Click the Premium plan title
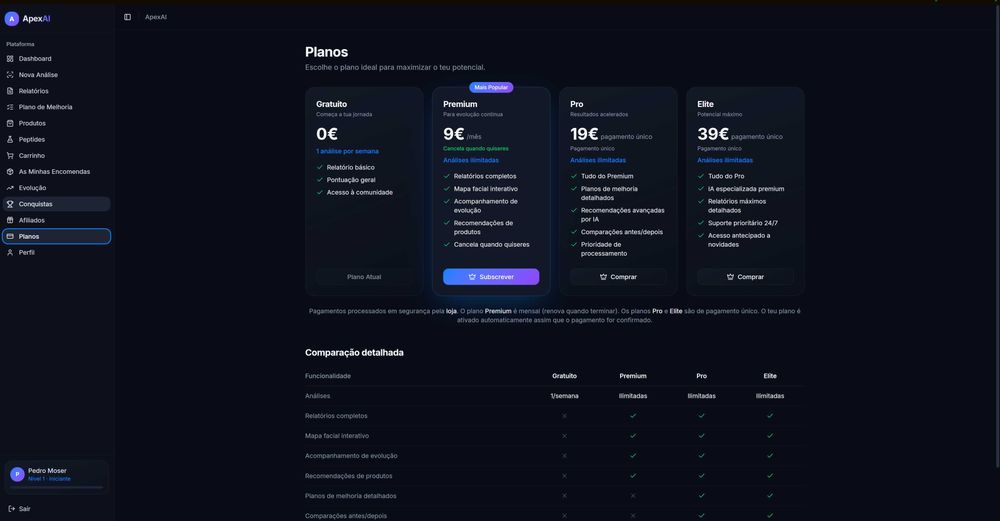 coord(460,104)
